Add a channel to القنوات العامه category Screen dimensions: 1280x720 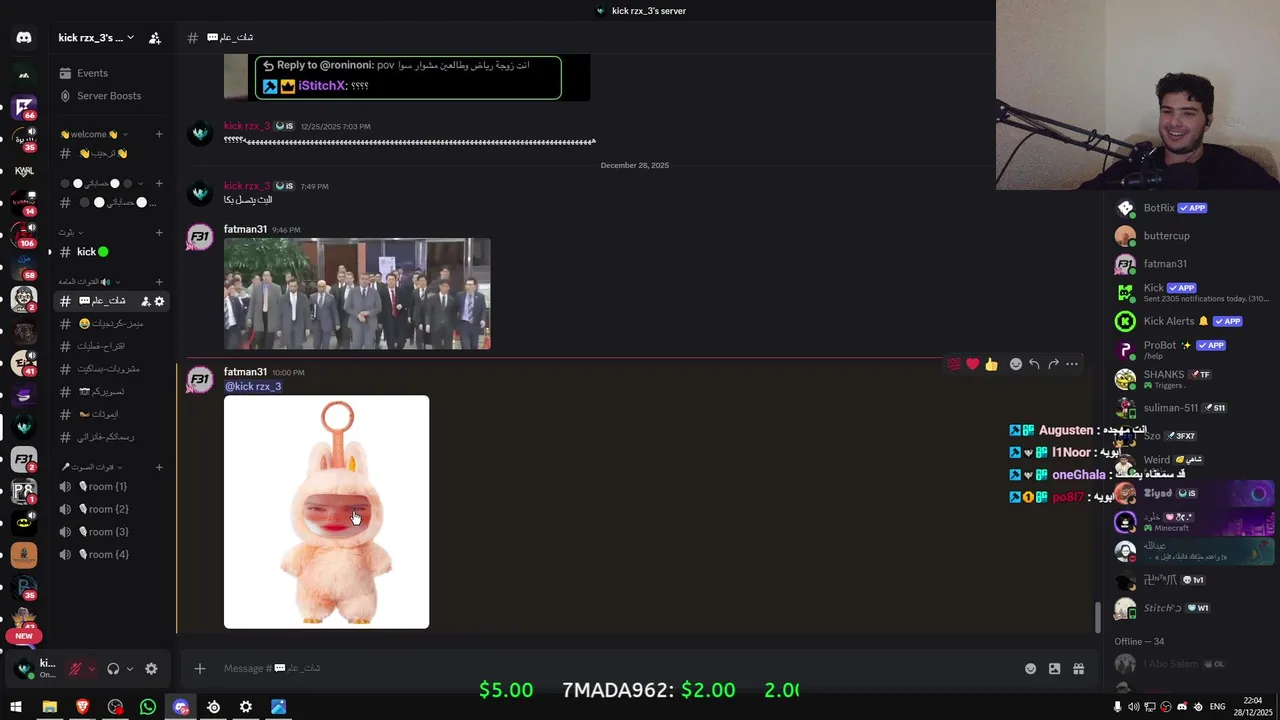(159, 282)
